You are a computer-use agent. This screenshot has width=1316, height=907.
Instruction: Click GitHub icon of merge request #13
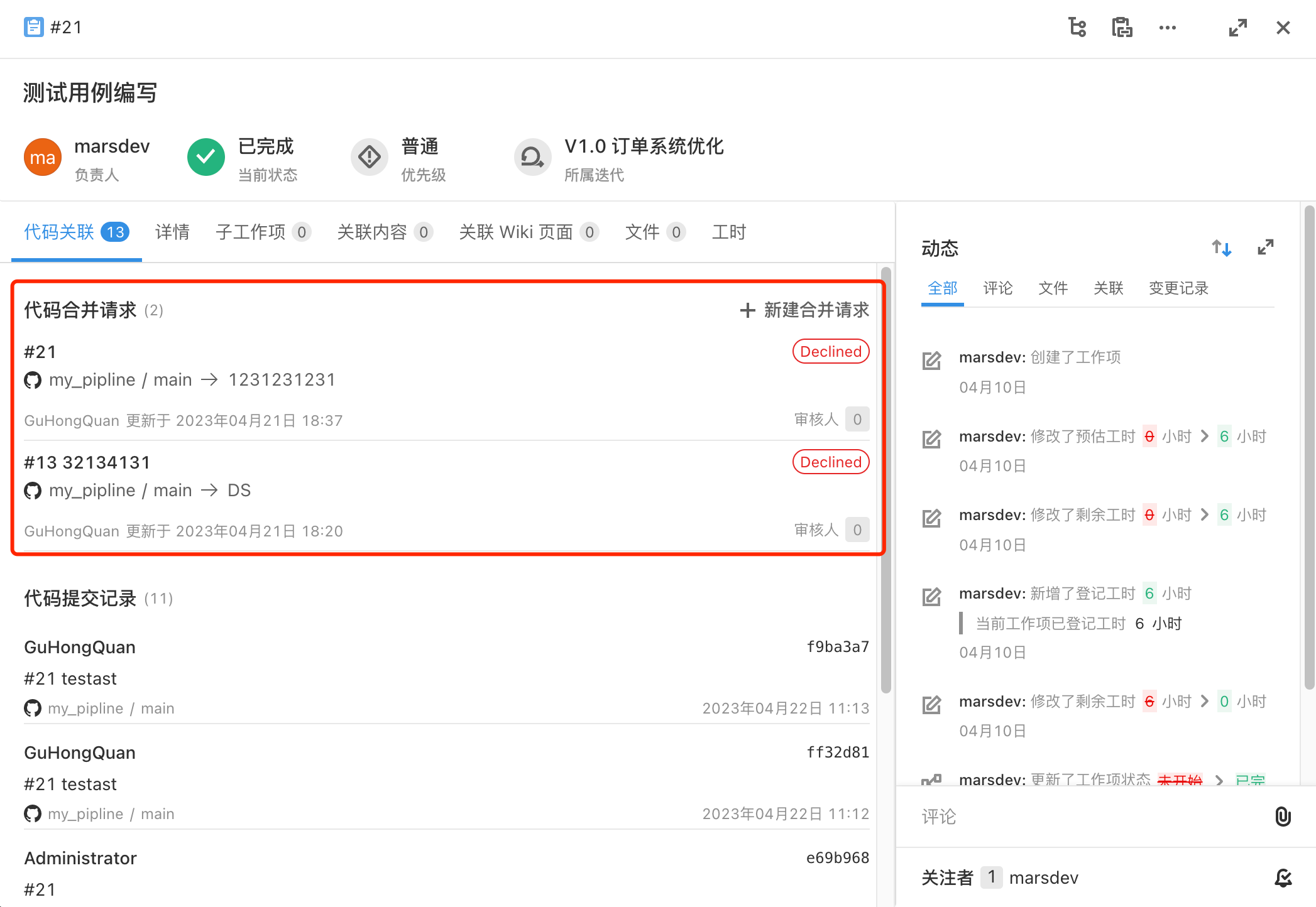pos(33,491)
